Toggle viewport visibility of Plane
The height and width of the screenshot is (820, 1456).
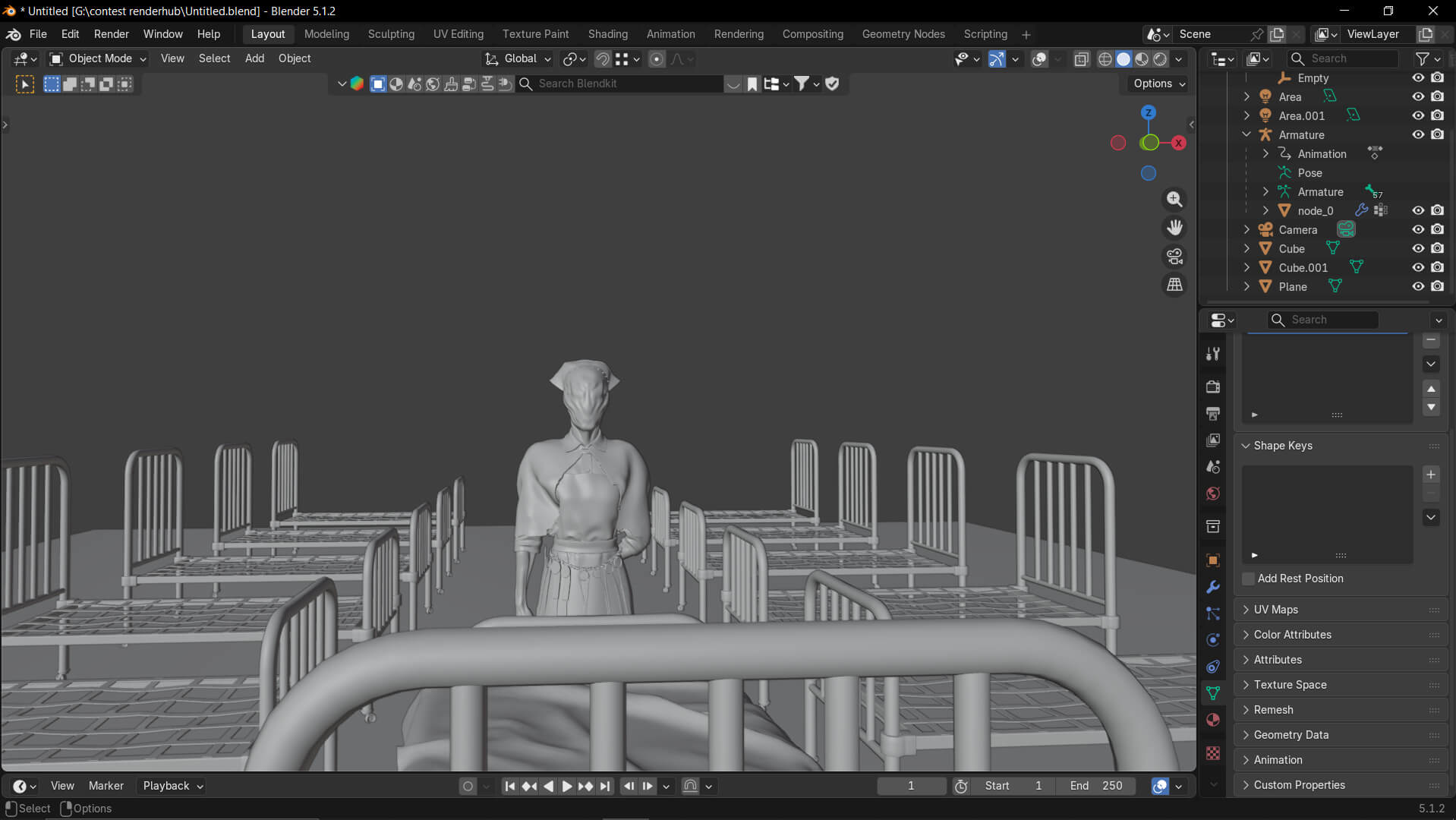pyautogui.click(x=1417, y=286)
